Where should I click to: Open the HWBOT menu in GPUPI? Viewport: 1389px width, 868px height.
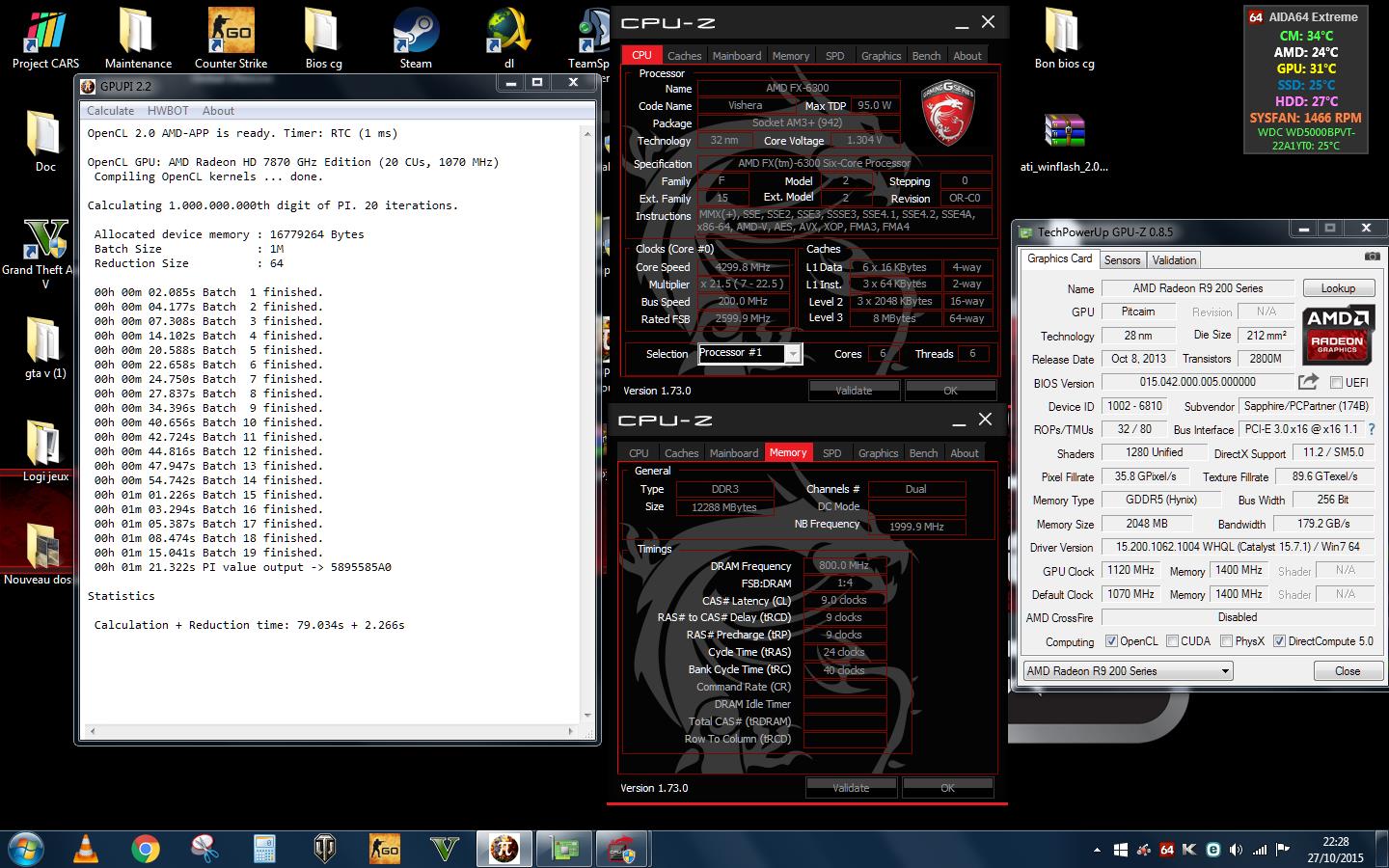(168, 111)
